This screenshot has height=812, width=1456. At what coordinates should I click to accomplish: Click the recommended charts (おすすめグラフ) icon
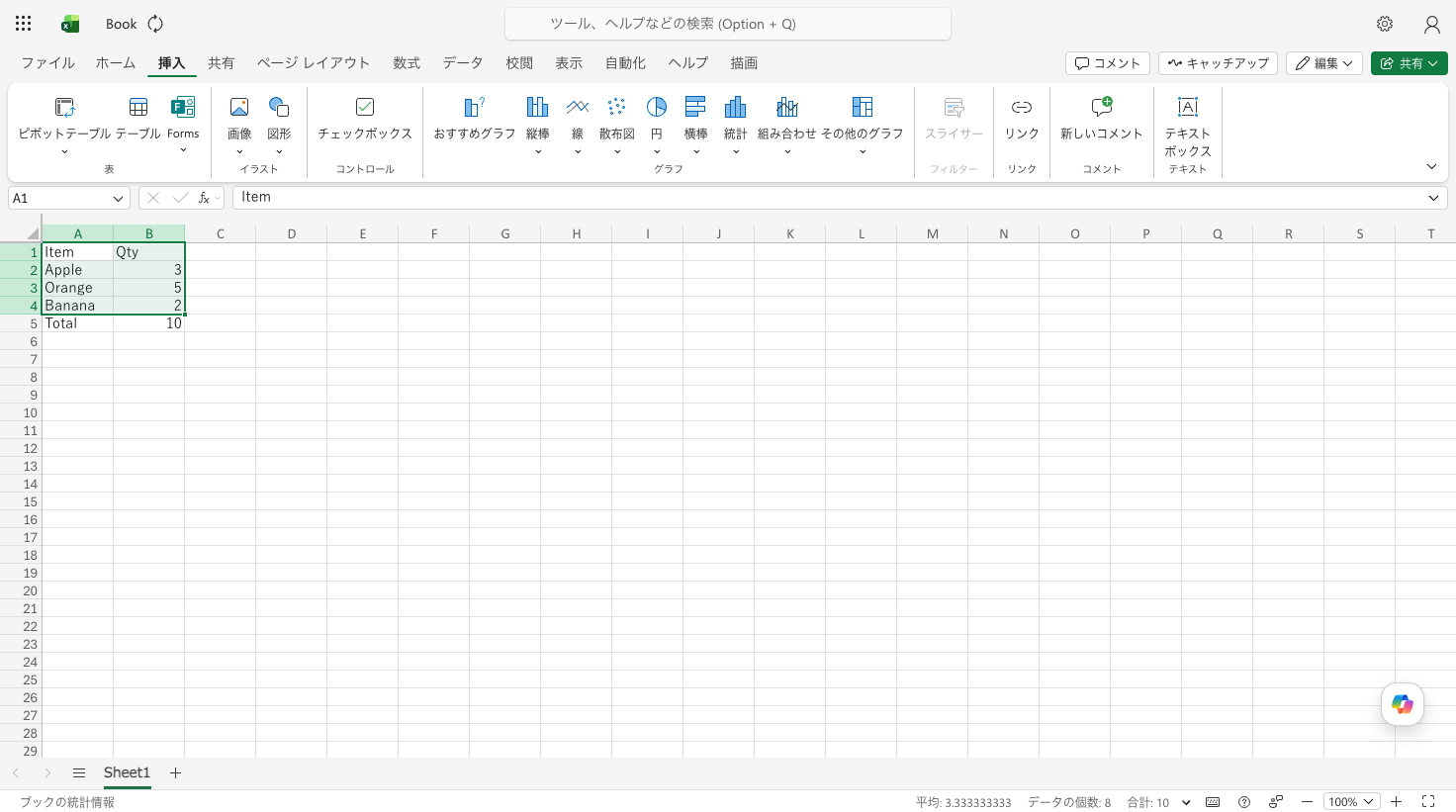point(475,107)
